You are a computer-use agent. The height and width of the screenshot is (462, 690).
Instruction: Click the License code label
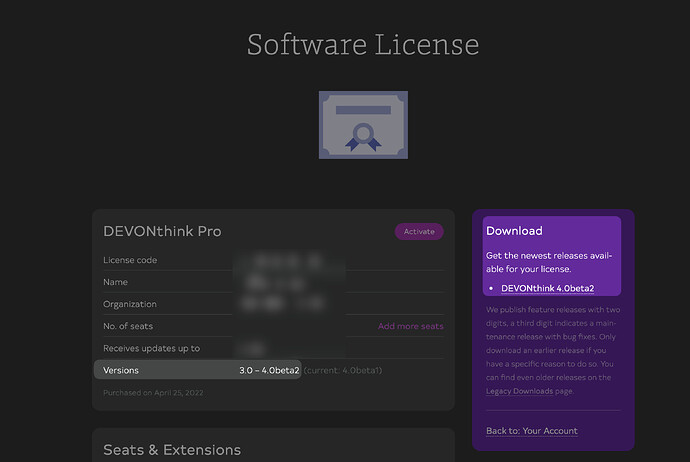pyautogui.click(x=130, y=260)
